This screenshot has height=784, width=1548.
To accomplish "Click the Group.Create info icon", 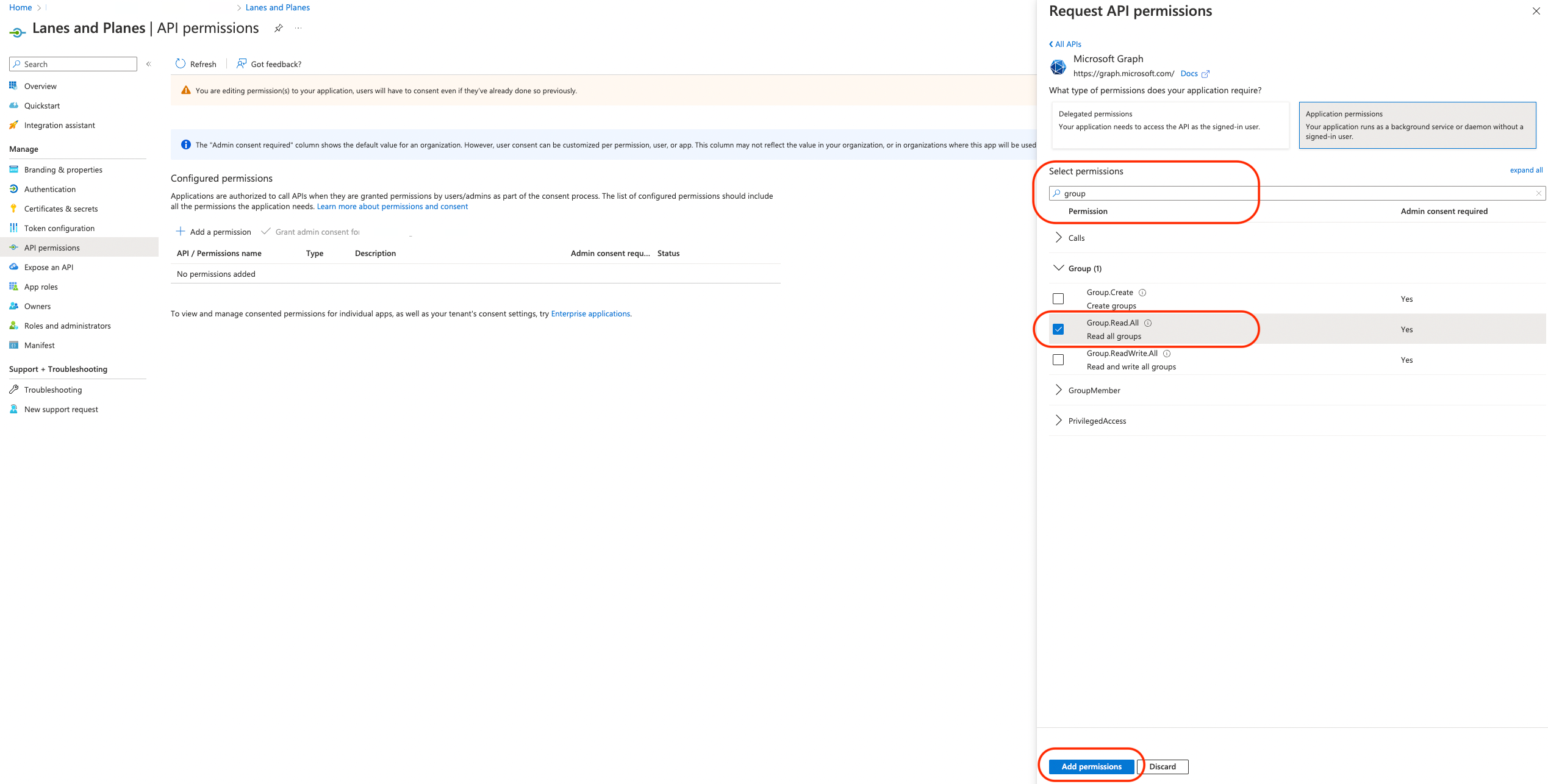I will click(1142, 293).
